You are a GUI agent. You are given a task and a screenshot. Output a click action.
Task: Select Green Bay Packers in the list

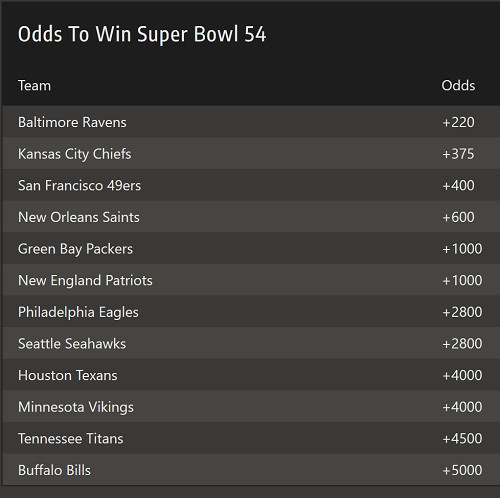[x=75, y=249]
